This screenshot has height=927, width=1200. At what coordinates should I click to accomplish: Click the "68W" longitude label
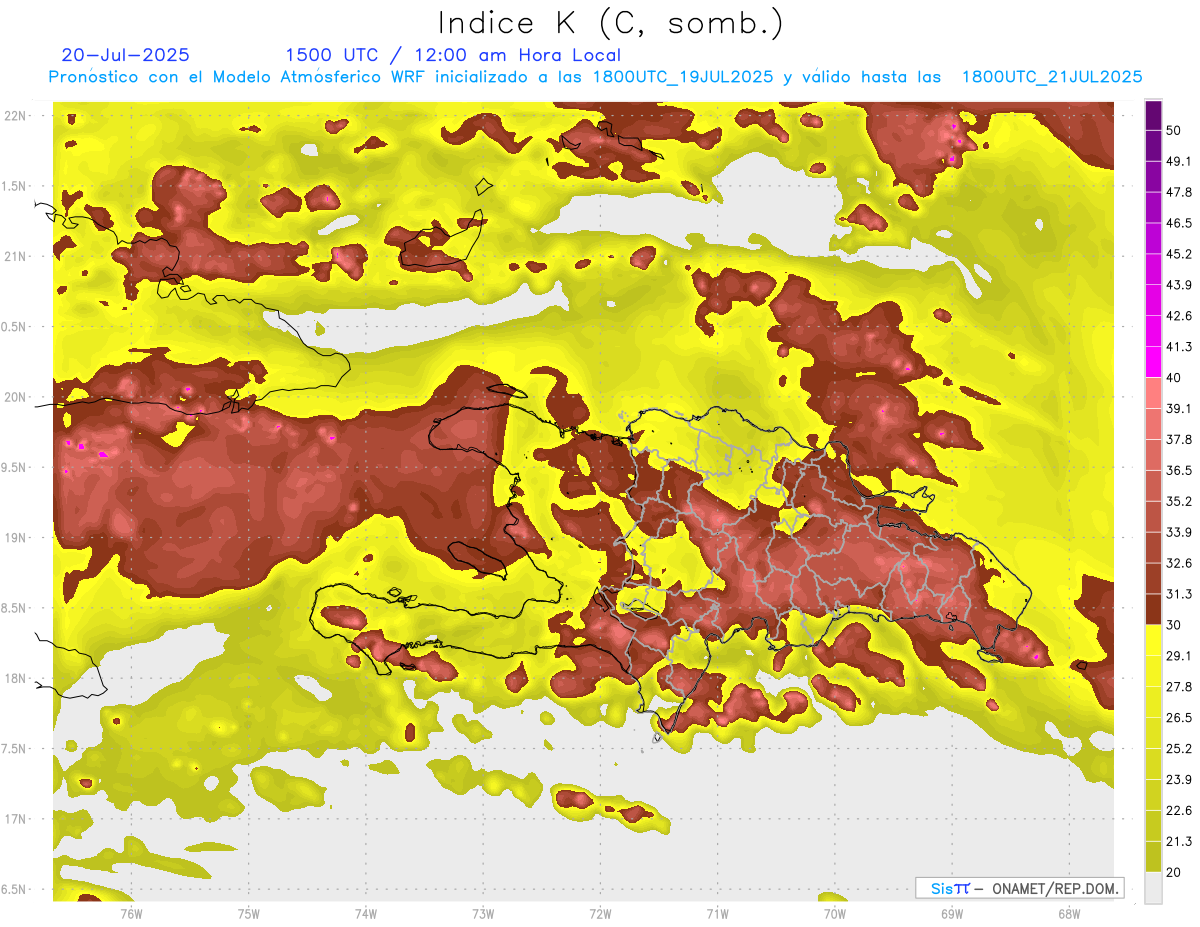coord(1068,913)
